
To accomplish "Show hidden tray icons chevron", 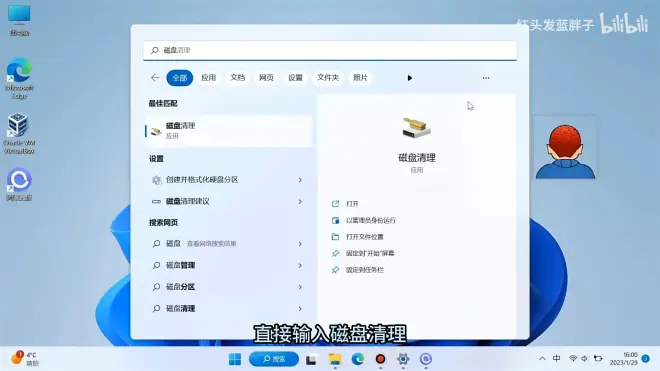I will 542,359.
